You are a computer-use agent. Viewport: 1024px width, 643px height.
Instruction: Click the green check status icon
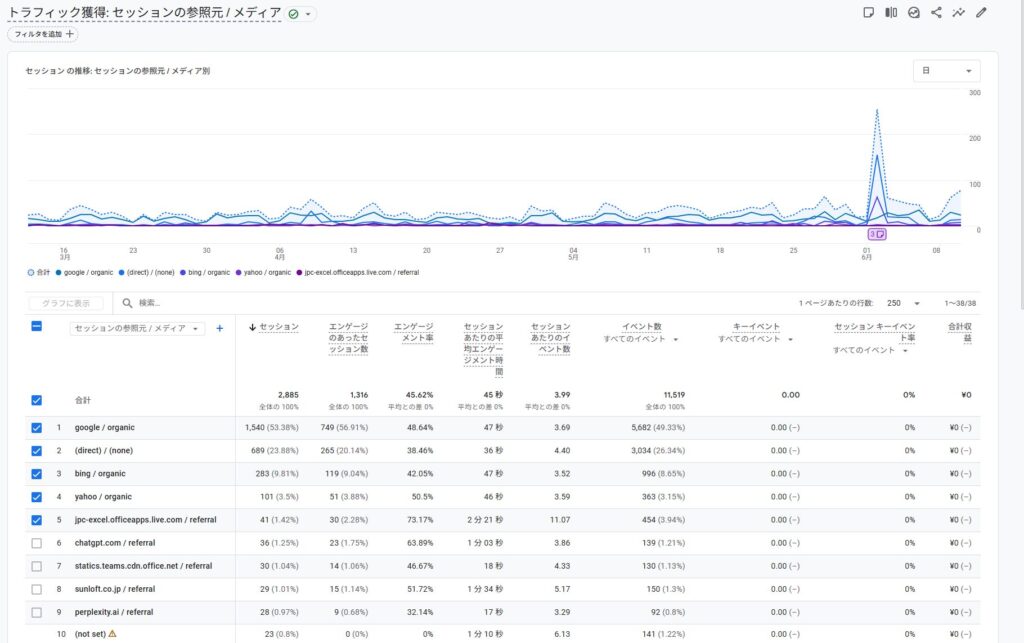(x=293, y=14)
